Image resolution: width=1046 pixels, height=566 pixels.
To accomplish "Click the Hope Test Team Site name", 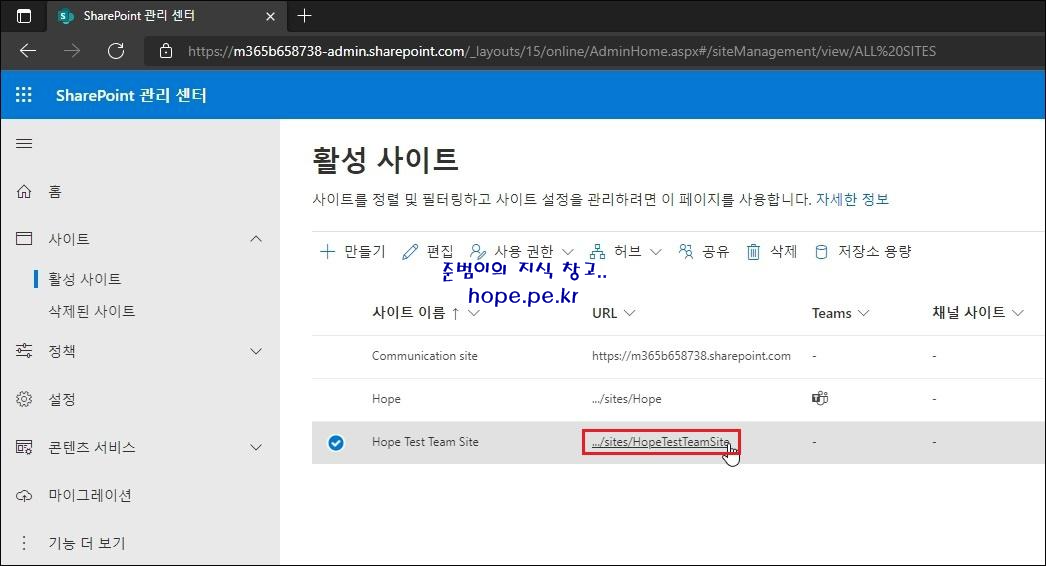I will [x=425, y=442].
